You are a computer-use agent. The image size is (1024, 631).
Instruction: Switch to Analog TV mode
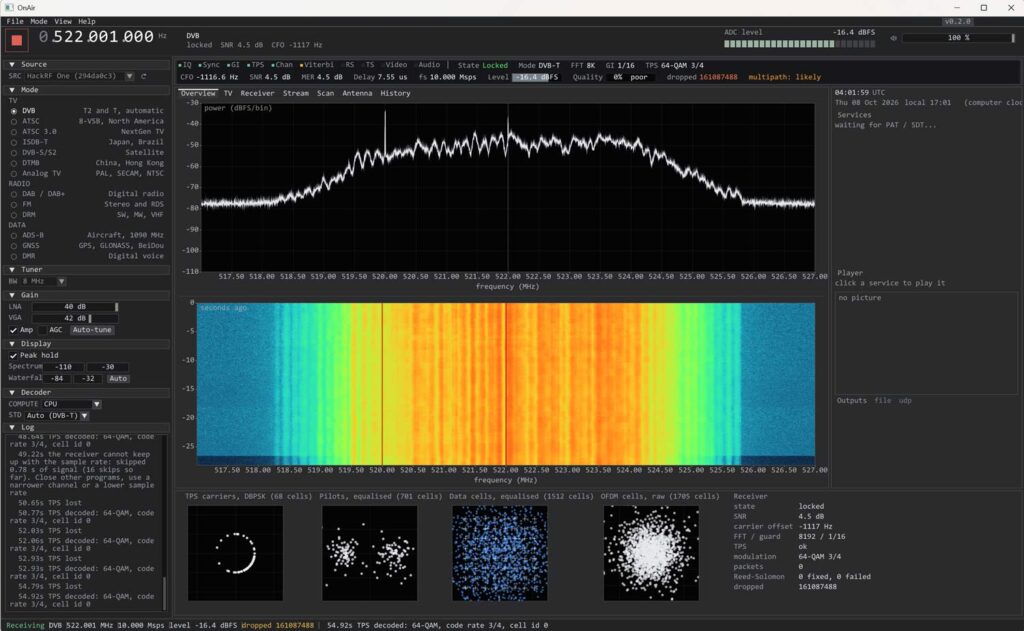coord(14,174)
